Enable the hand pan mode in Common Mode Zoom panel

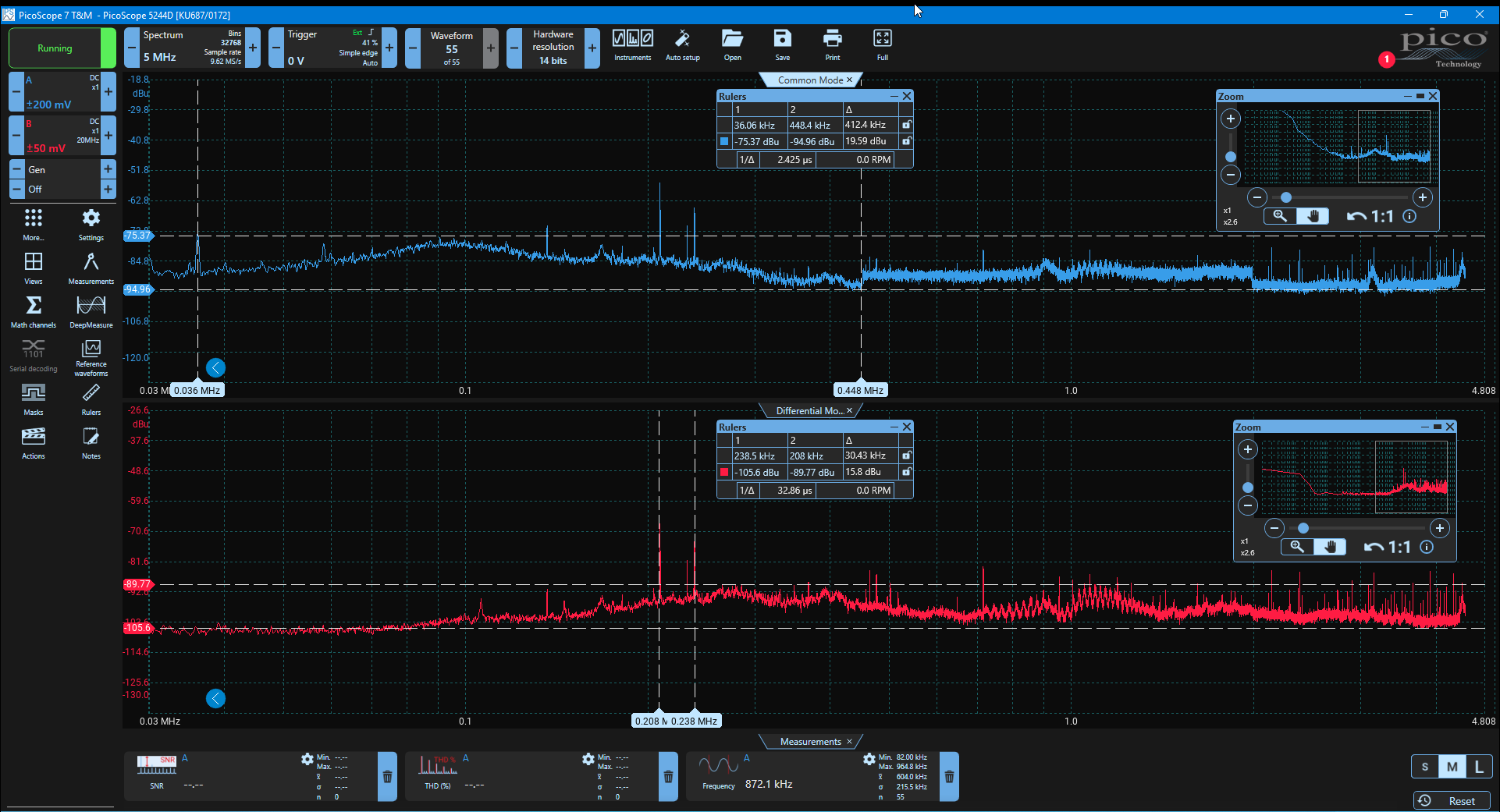coord(1313,216)
